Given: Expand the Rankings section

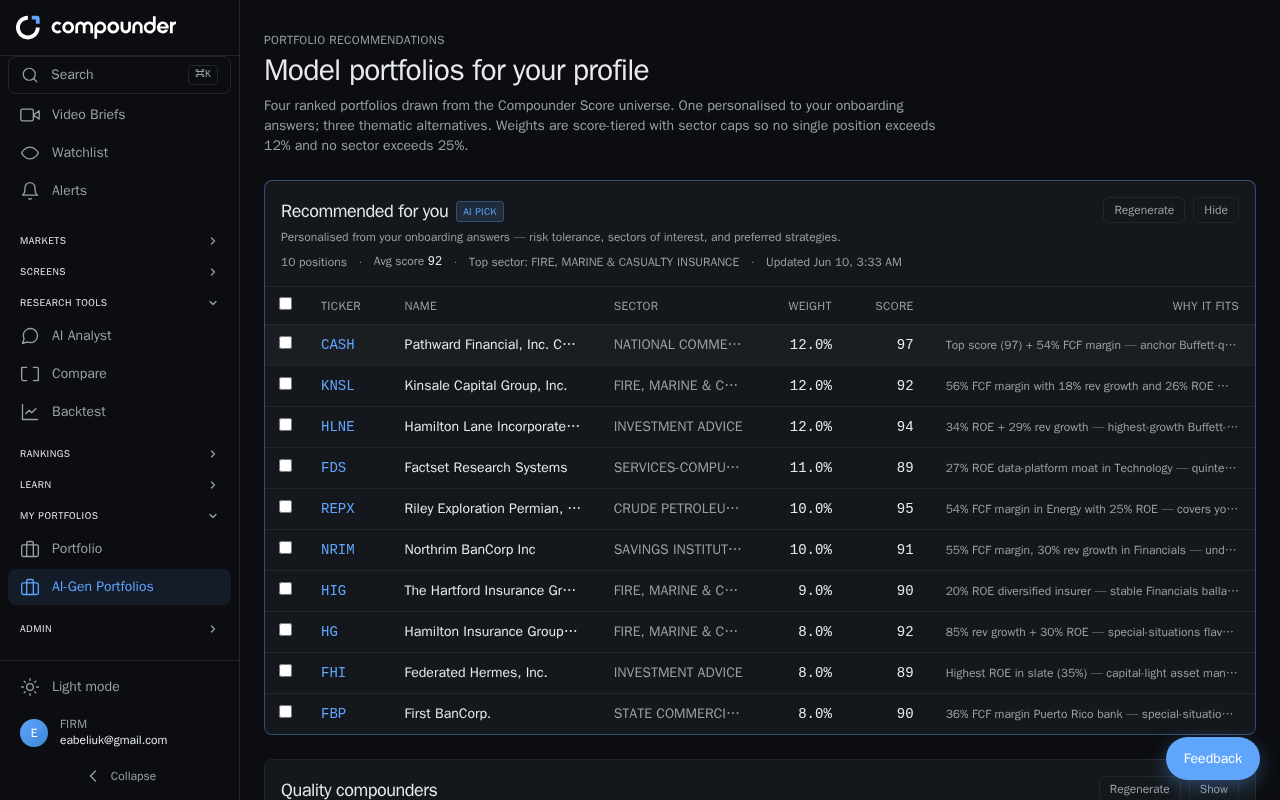Looking at the screenshot, I should [x=119, y=454].
